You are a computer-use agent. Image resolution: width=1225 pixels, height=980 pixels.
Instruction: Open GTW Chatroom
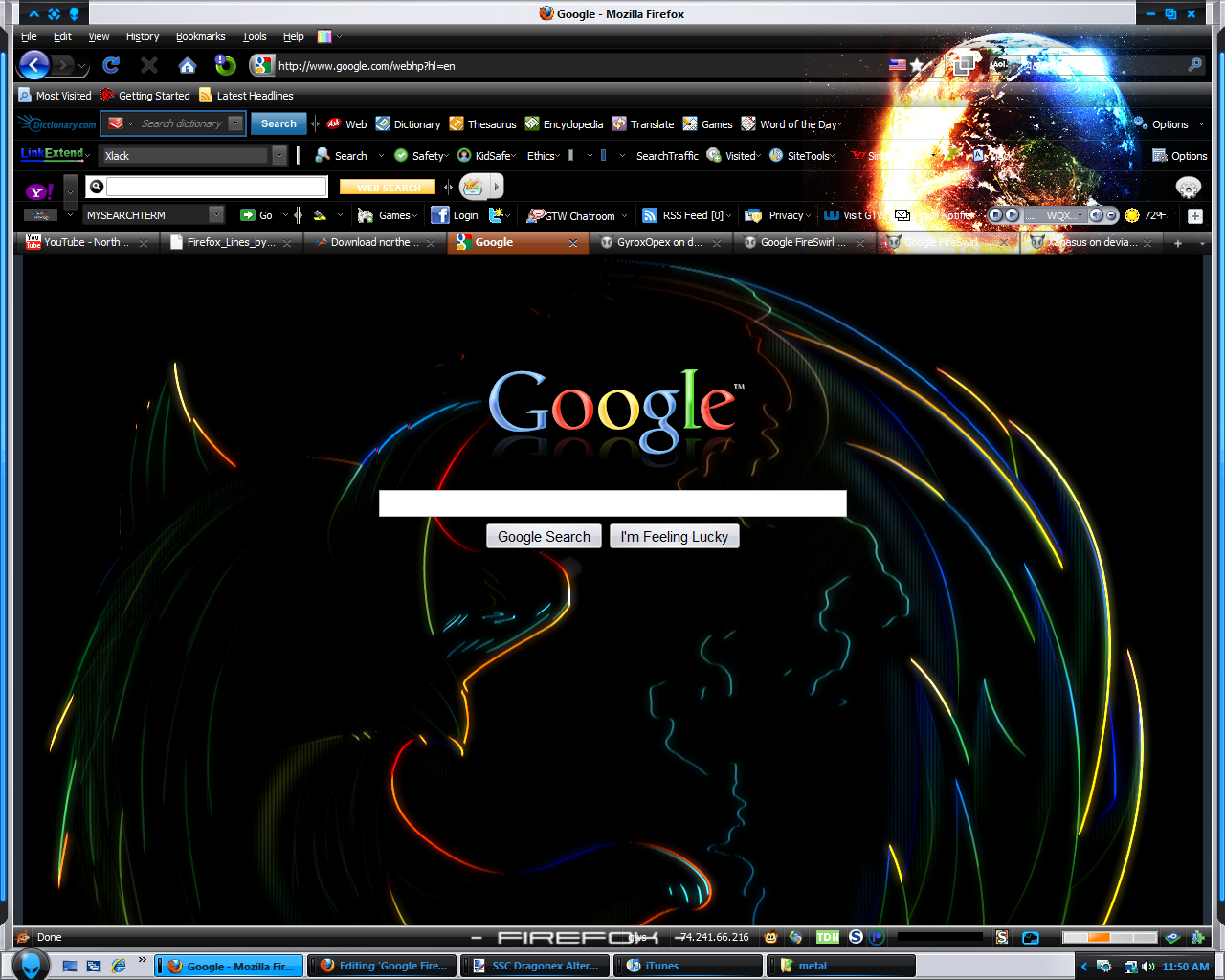tap(571, 215)
